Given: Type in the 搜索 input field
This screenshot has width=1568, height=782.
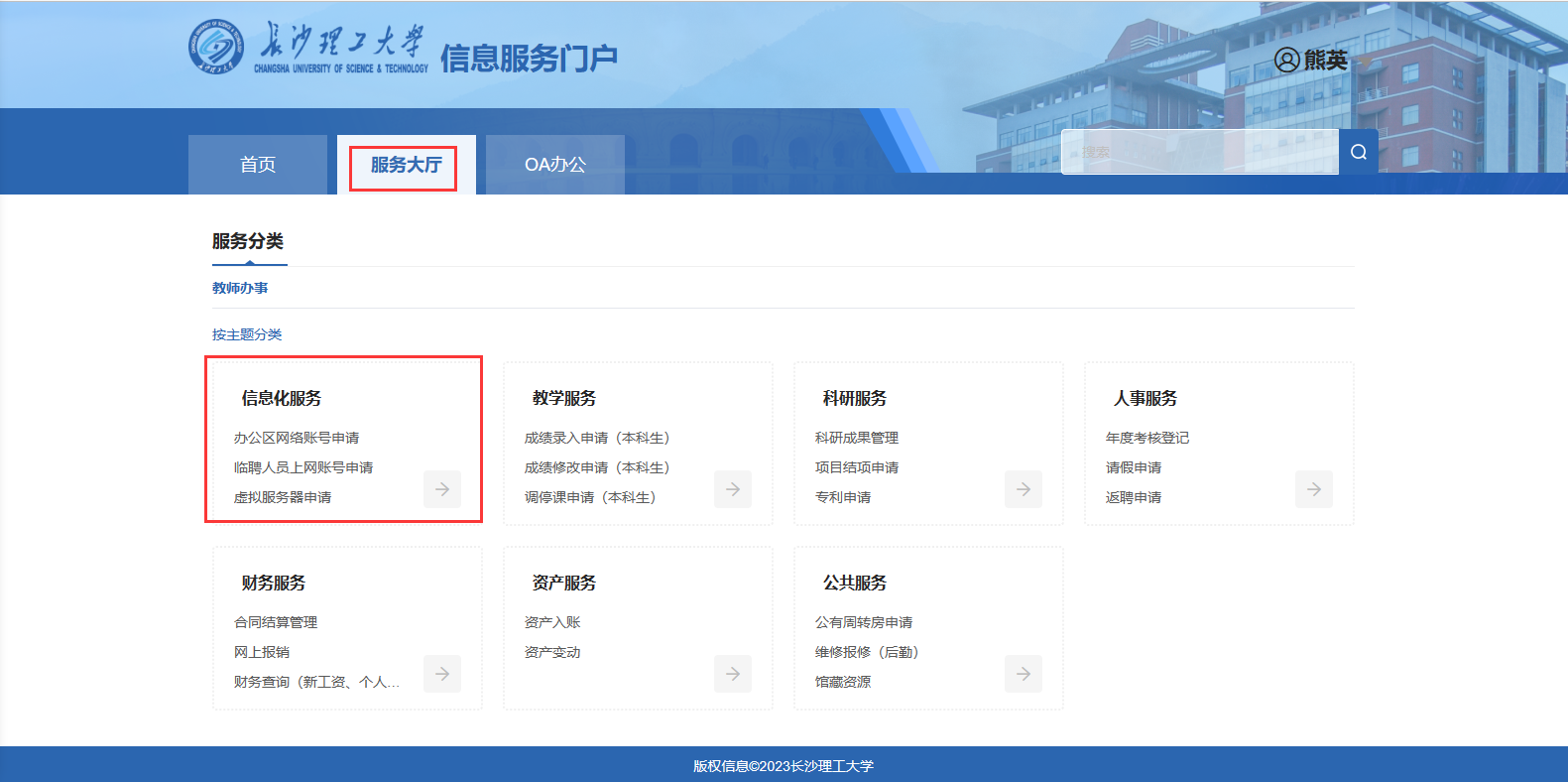Looking at the screenshot, I should point(1200,152).
